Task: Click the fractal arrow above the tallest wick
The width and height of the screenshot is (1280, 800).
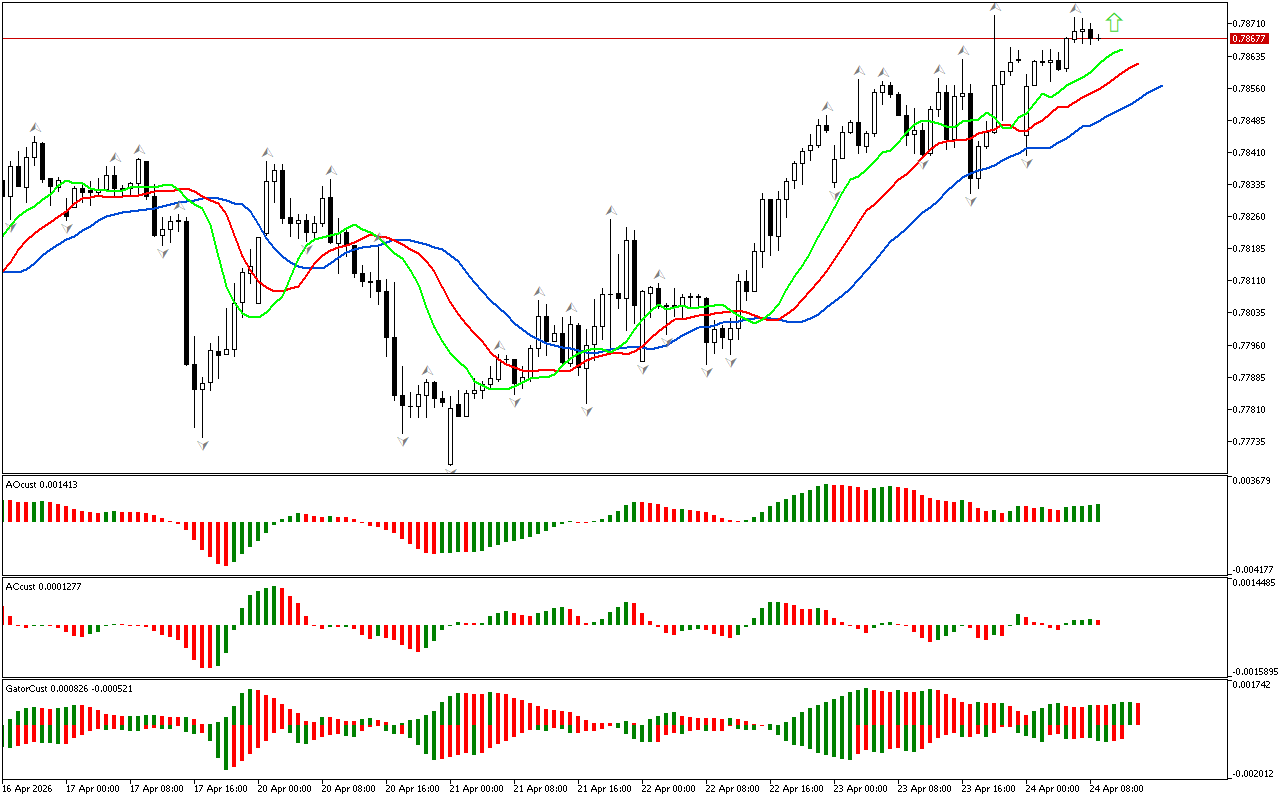Action: pyautogui.click(x=994, y=8)
